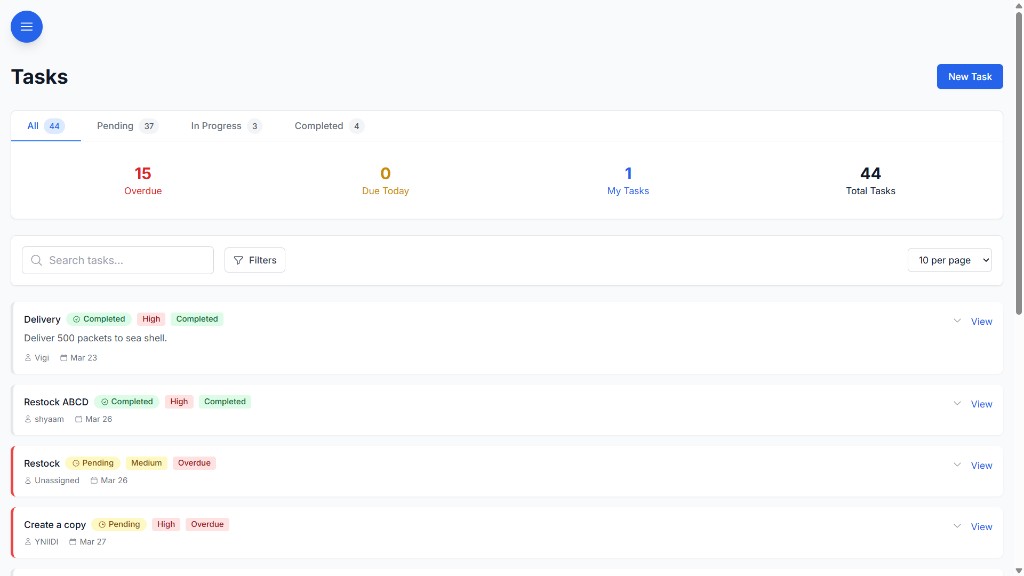Click the Delivery task title

point(42,319)
